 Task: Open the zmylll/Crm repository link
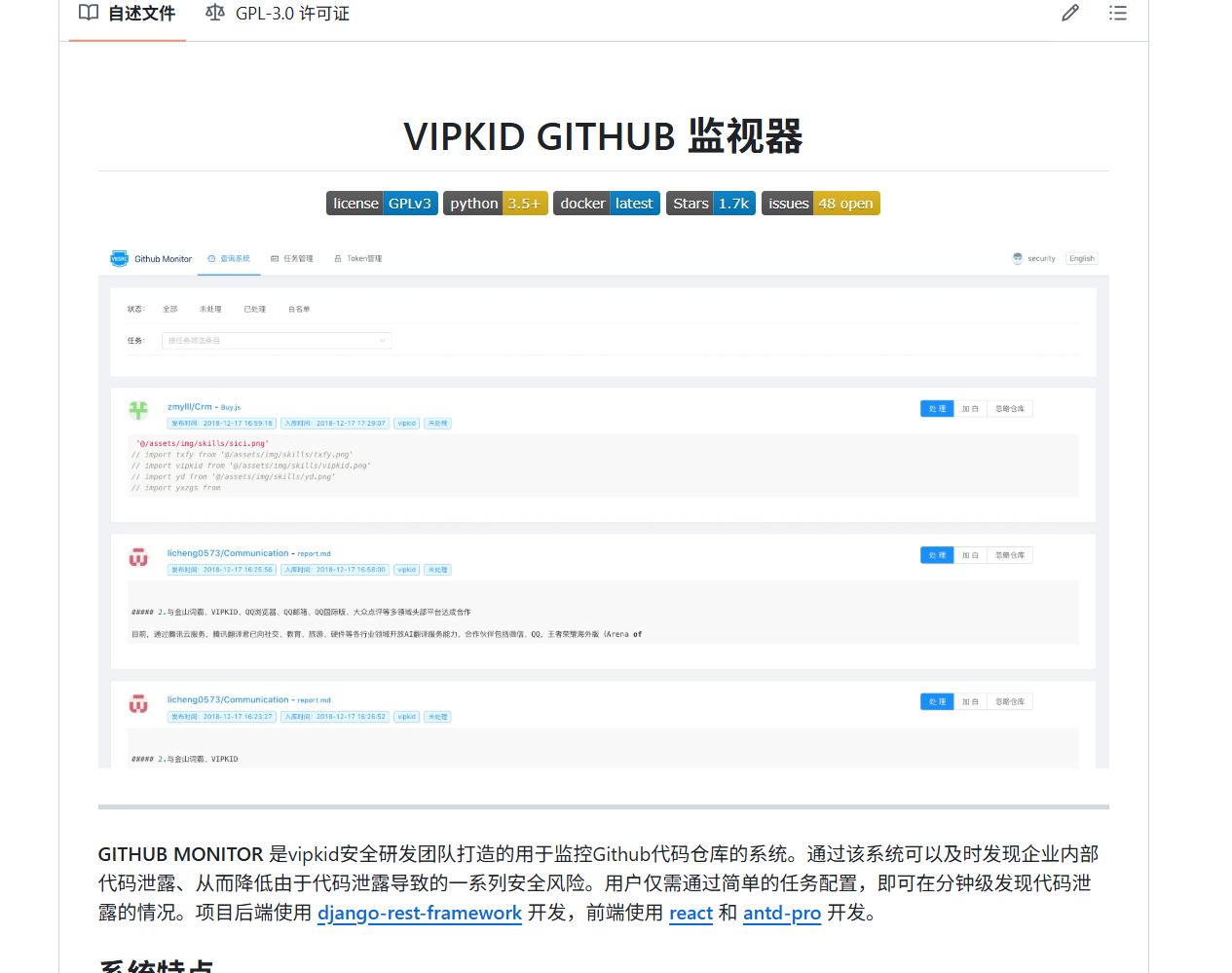(189, 407)
